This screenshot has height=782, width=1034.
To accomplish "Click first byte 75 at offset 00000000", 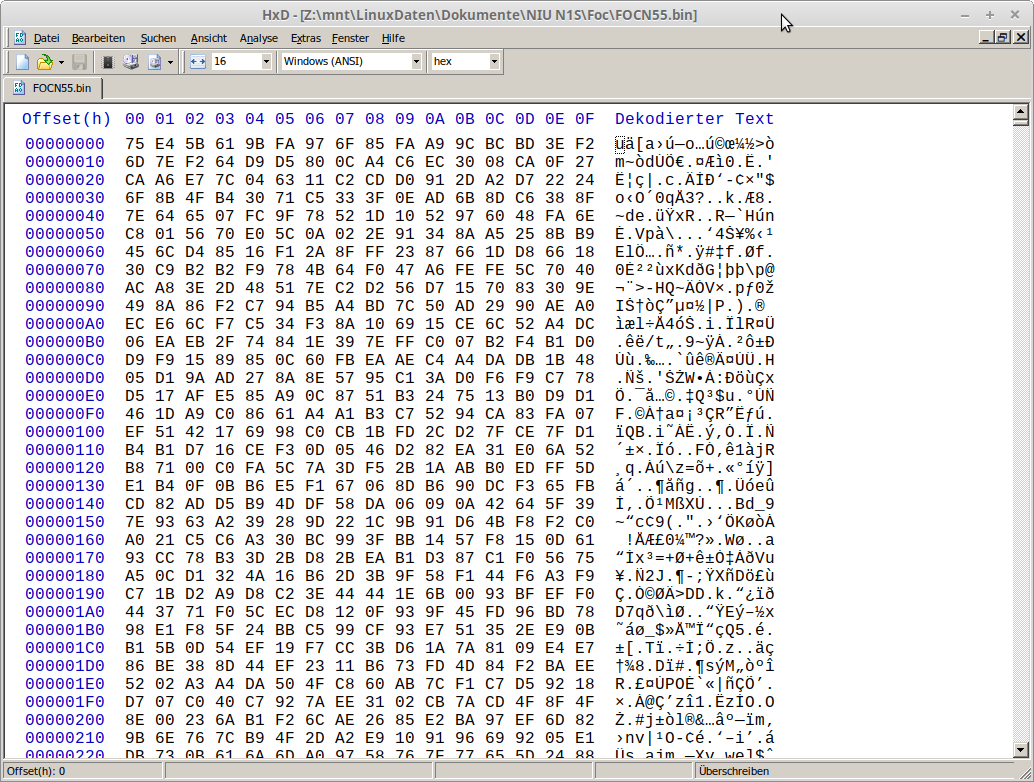I will click(135, 144).
